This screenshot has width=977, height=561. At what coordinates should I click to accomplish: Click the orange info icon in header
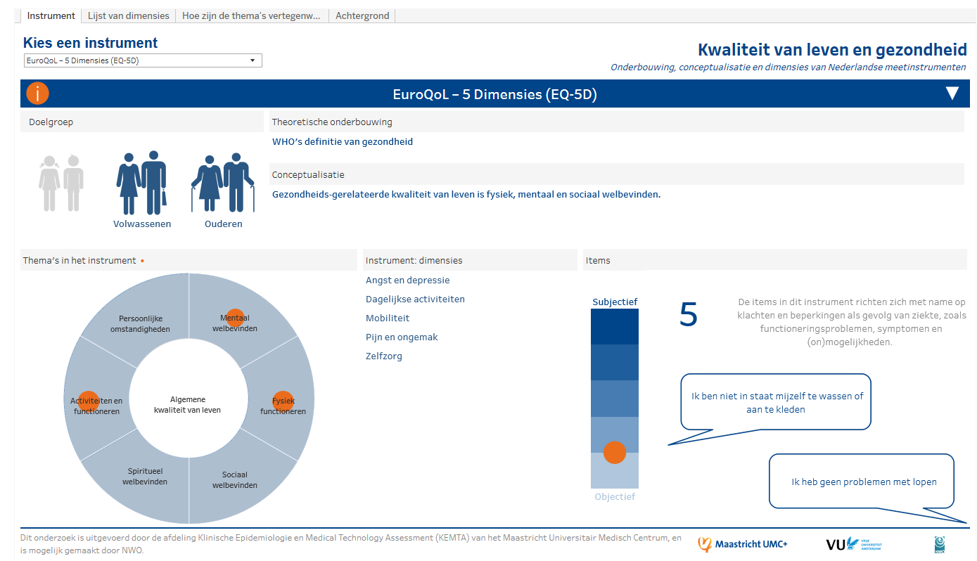tap(37, 94)
